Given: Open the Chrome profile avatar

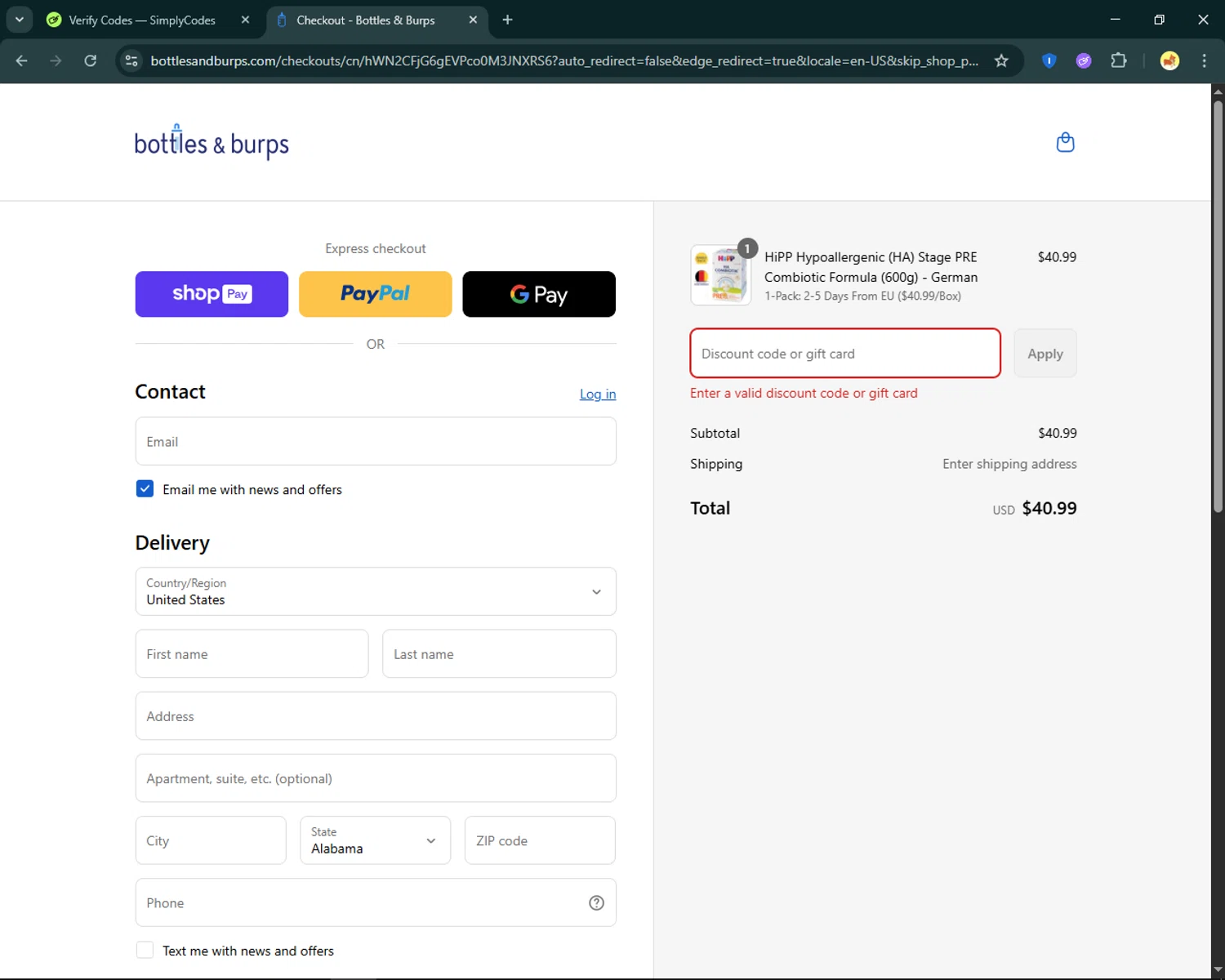Looking at the screenshot, I should pos(1169,60).
